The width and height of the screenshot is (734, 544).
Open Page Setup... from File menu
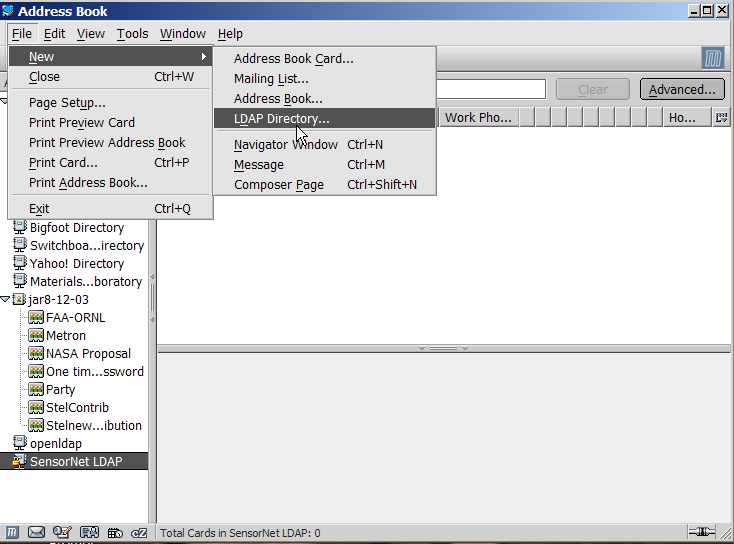tap(111, 103)
